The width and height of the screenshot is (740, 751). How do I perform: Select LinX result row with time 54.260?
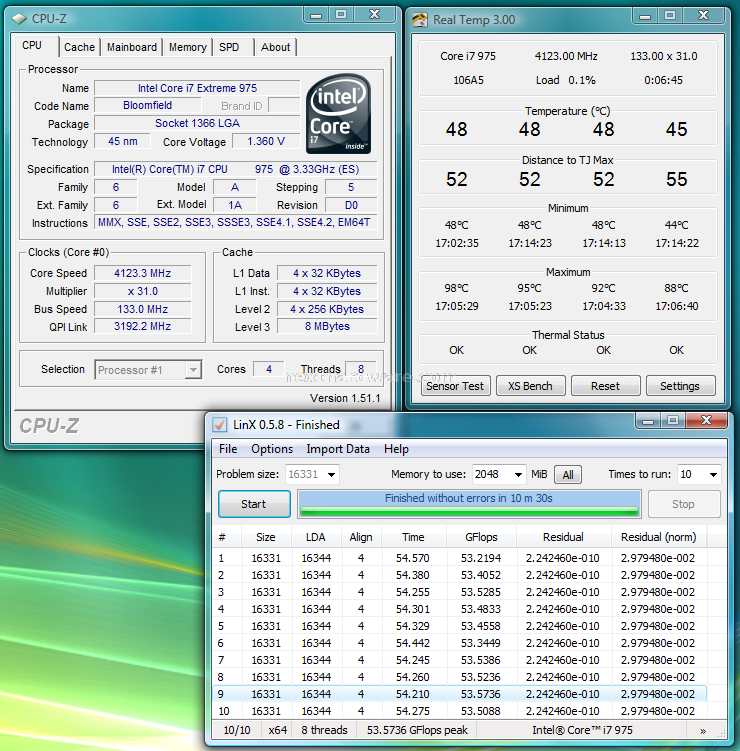pyautogui.click(x=460, y=677)
